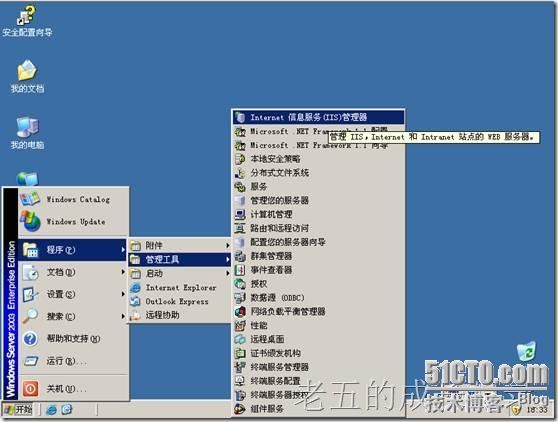Screen dimensions: 558x422
Task: Open 帮助和支持(H) in Start menu
Action: pyautogui.click(x=73, y=338)
